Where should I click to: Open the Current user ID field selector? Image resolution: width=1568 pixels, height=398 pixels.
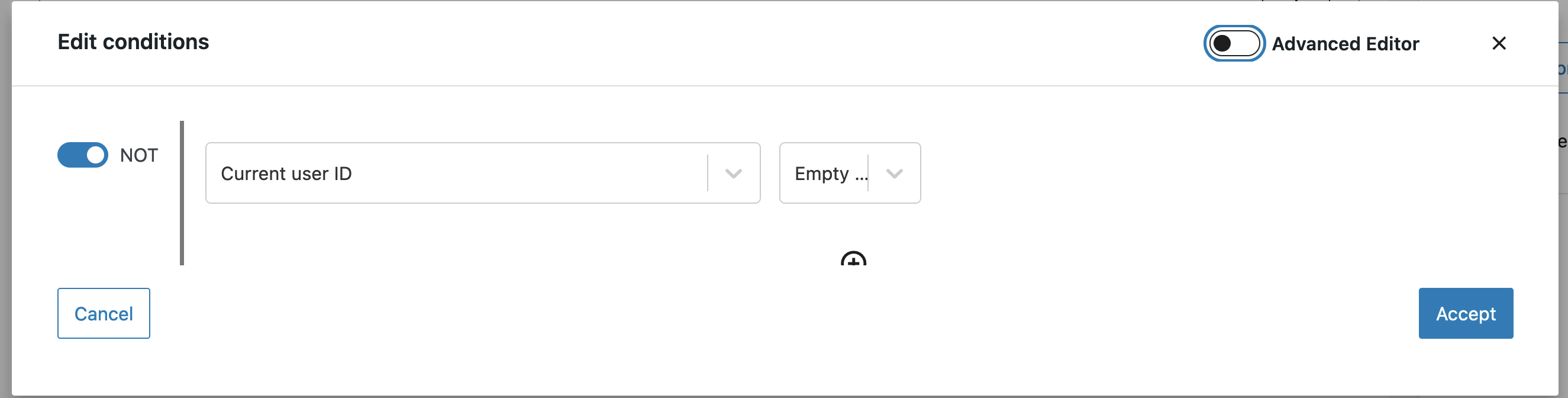coord(483,173)
